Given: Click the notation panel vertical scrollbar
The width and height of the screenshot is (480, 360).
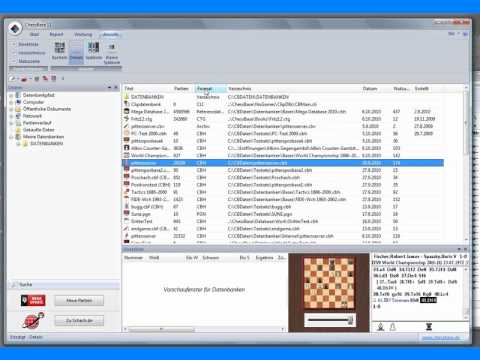Looking at the screenshot, I should click(466, 293).
